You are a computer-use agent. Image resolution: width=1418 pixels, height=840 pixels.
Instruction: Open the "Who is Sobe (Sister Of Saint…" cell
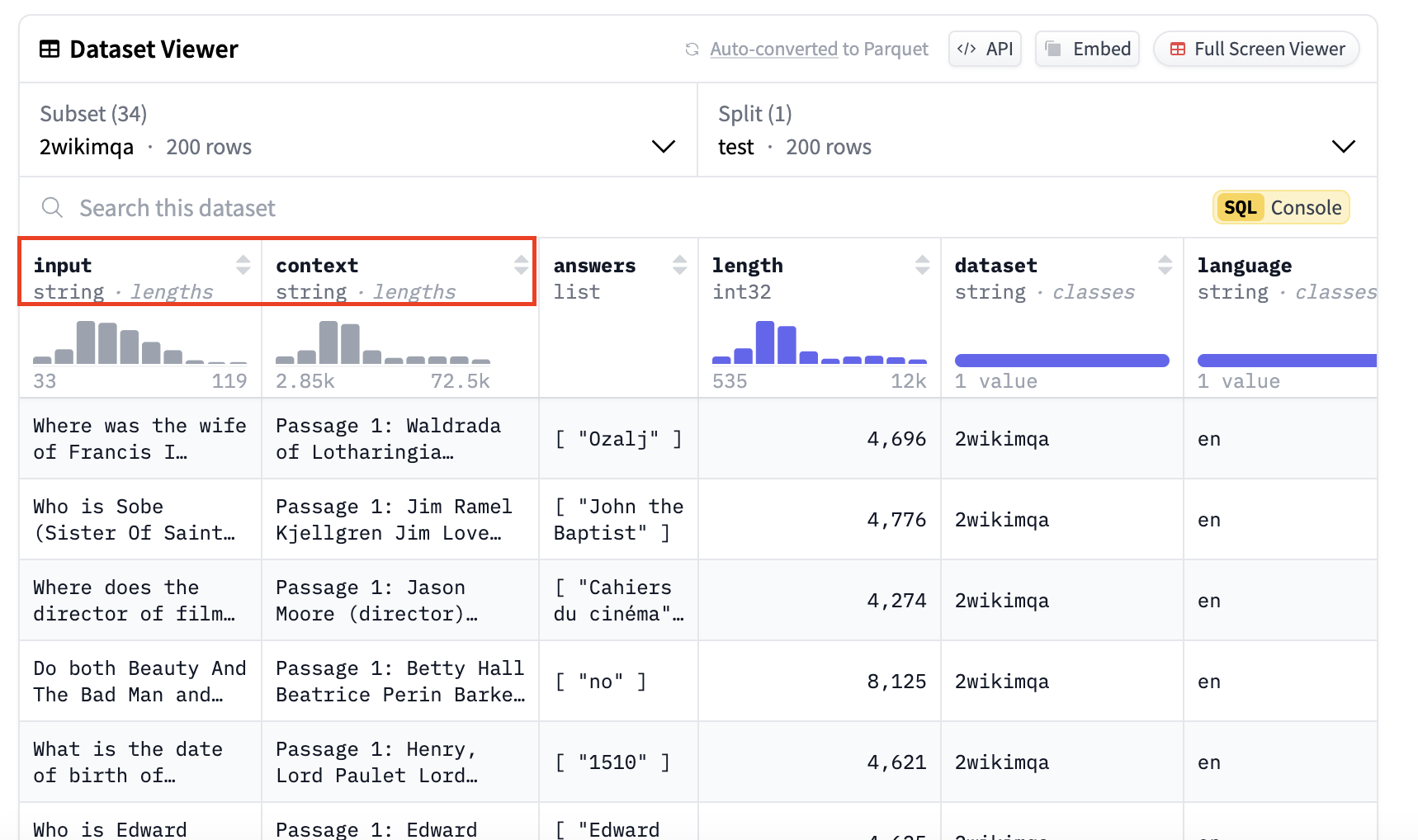(x=140, y=520)
